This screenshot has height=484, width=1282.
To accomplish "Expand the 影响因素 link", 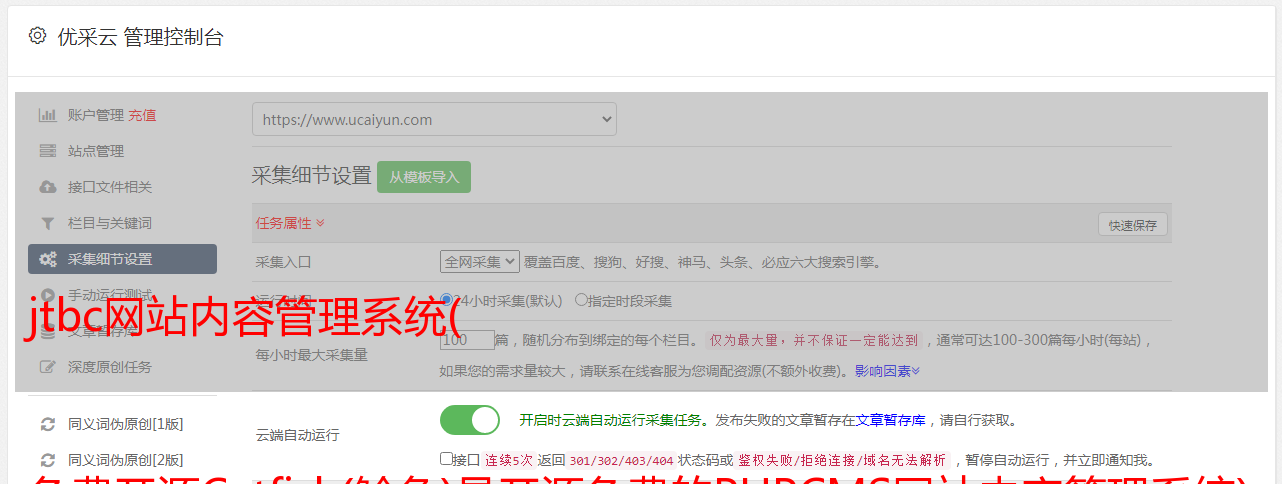I will click(x=887, y=371).
